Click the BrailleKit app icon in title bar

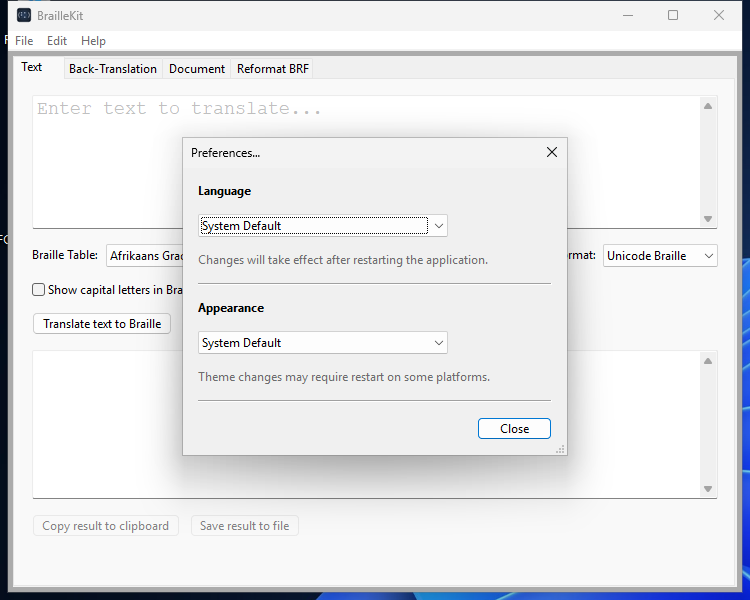[24, 15]
